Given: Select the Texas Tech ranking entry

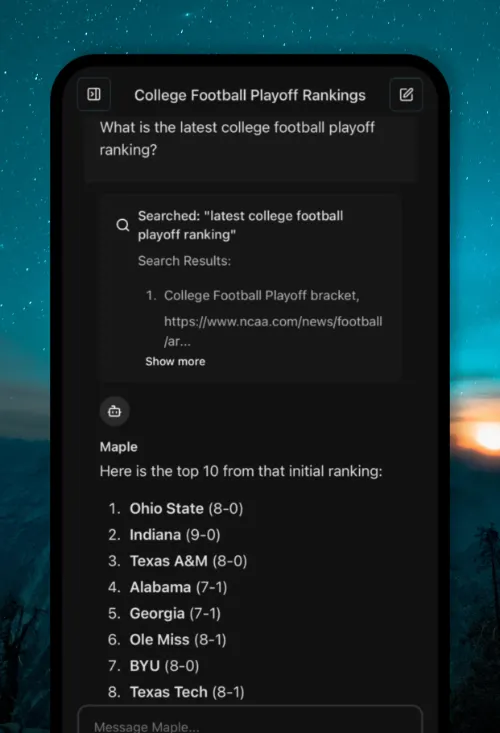Looking at the screenshot, I should (x=187, y=692).
